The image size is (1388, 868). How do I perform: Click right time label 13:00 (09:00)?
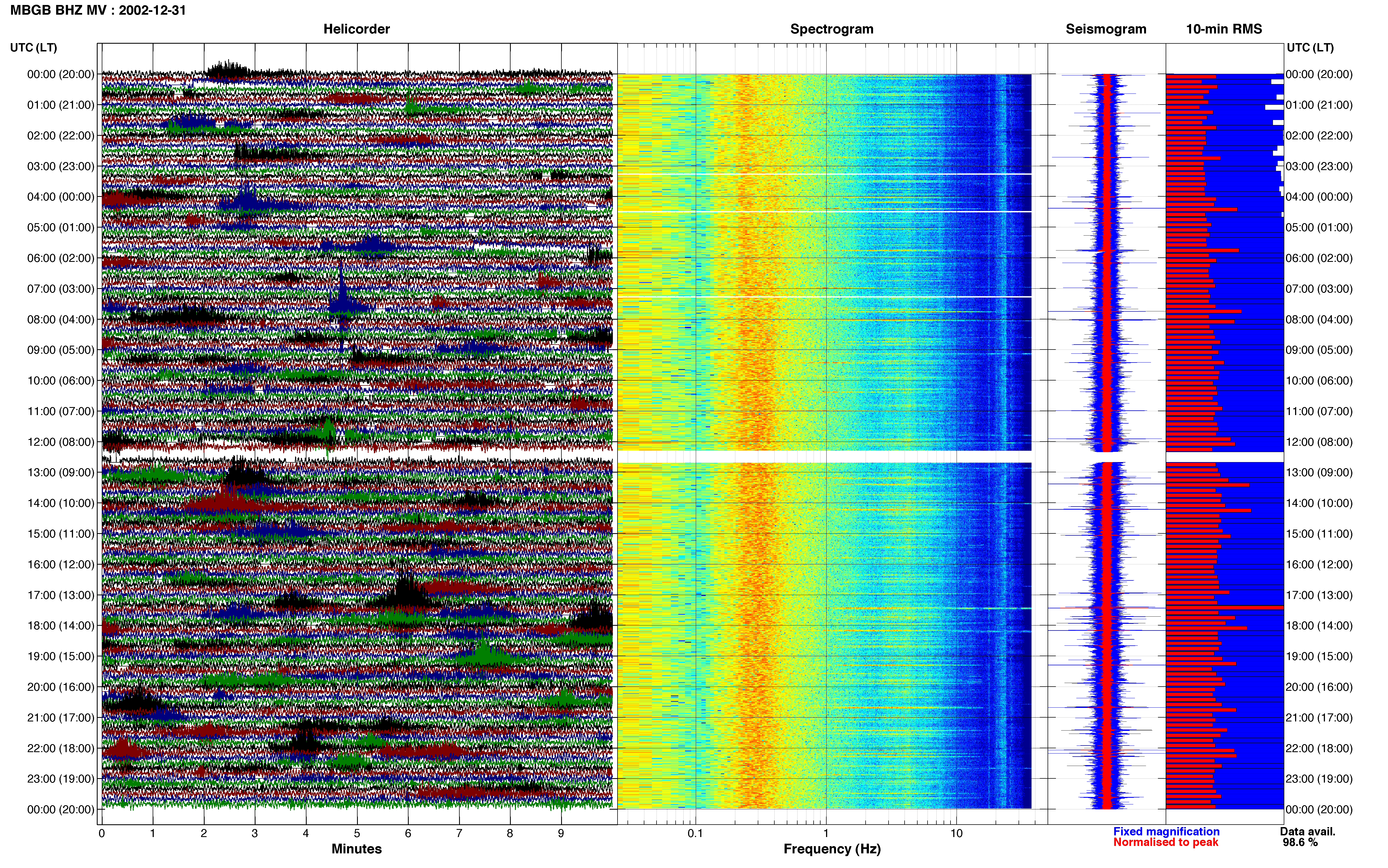click(x=1319, y=473)
